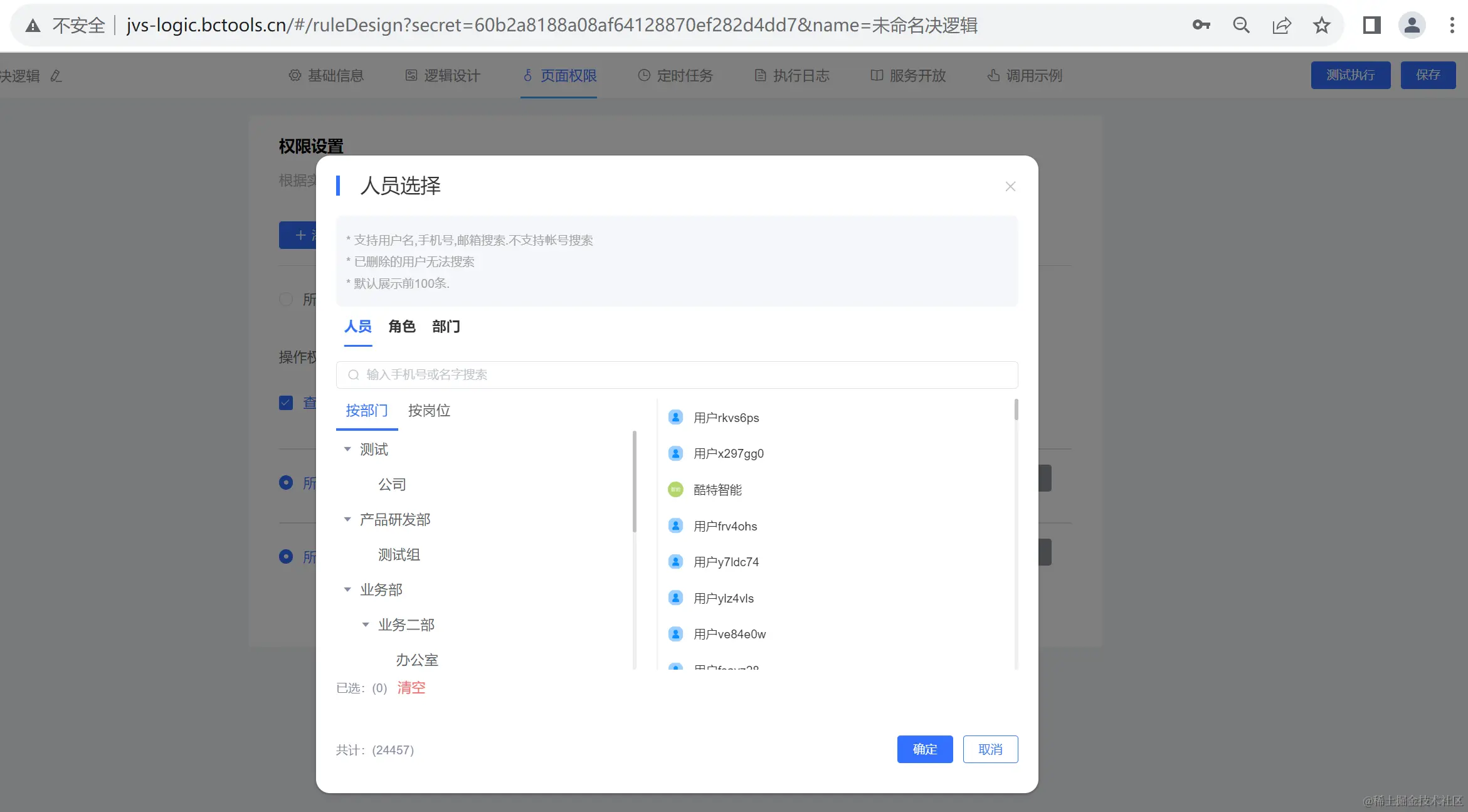Viewport: 1468px width, 812px height.
Task: Collapse the 业务二部 sub-department arrow
Action: pyautogui.click(x=366, y=625)
